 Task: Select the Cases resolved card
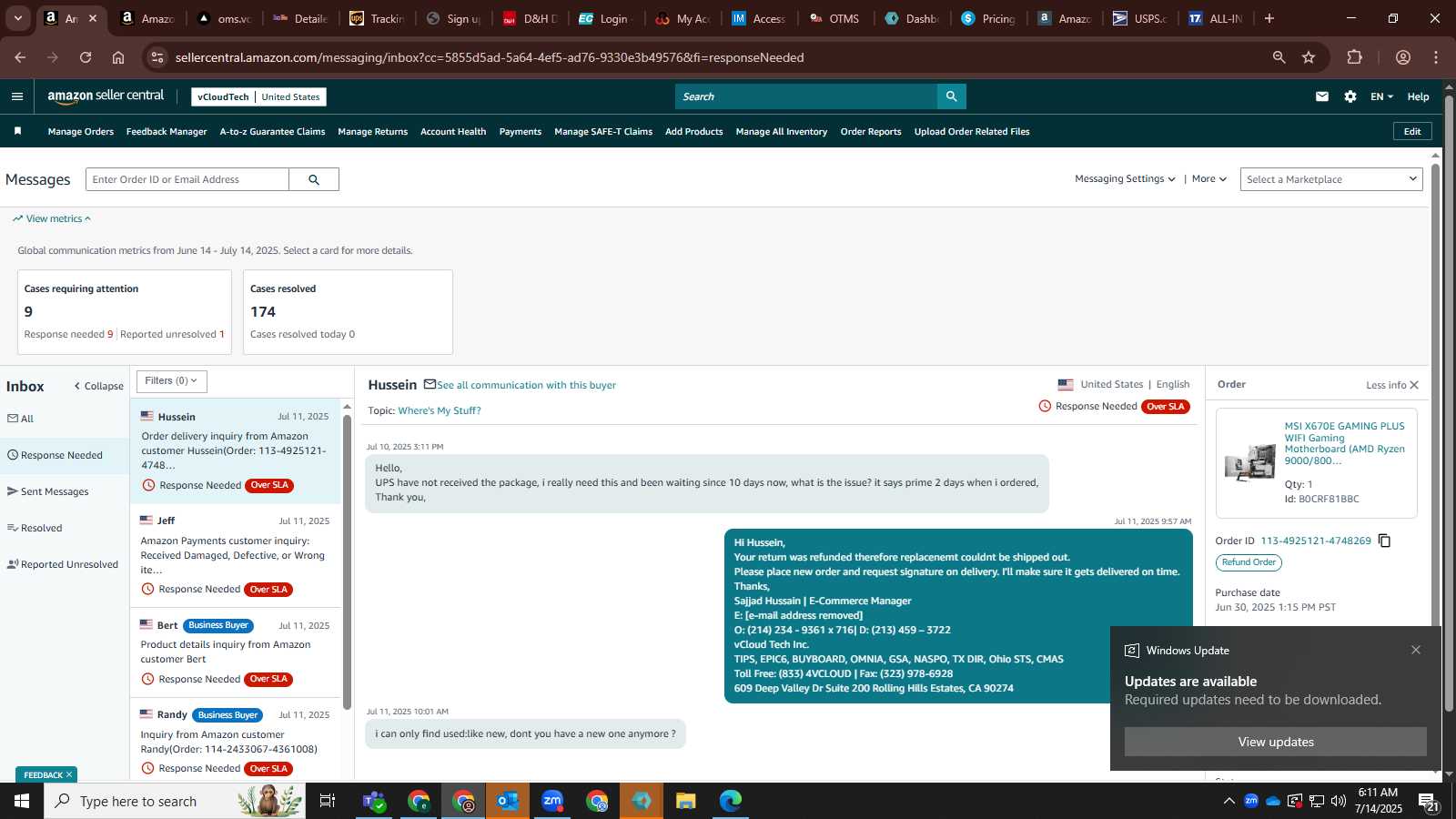pyautogui.click(x=349, y=312)
